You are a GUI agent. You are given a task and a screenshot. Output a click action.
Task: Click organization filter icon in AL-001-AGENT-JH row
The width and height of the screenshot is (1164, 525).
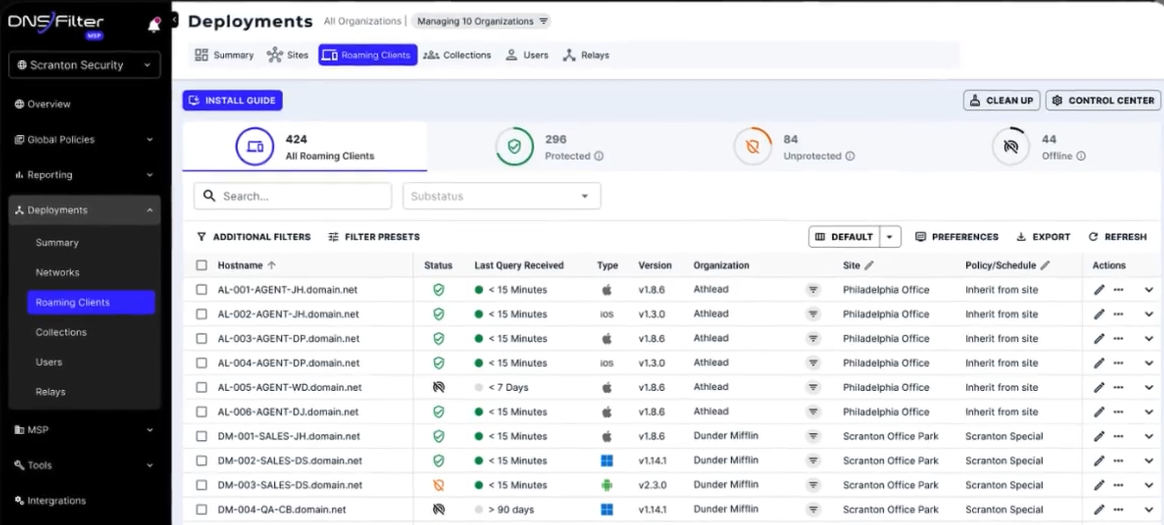point(813,290)
